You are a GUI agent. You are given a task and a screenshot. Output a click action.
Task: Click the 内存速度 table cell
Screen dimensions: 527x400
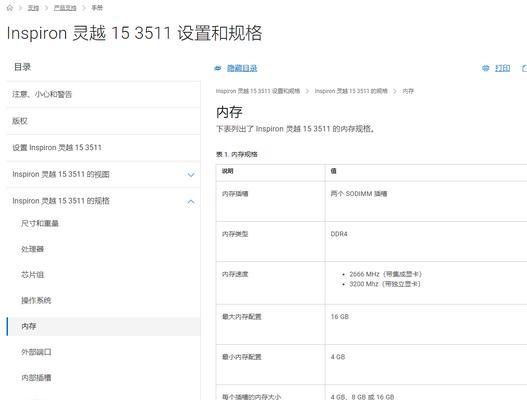pyautogui.click(x=271, y=283)
